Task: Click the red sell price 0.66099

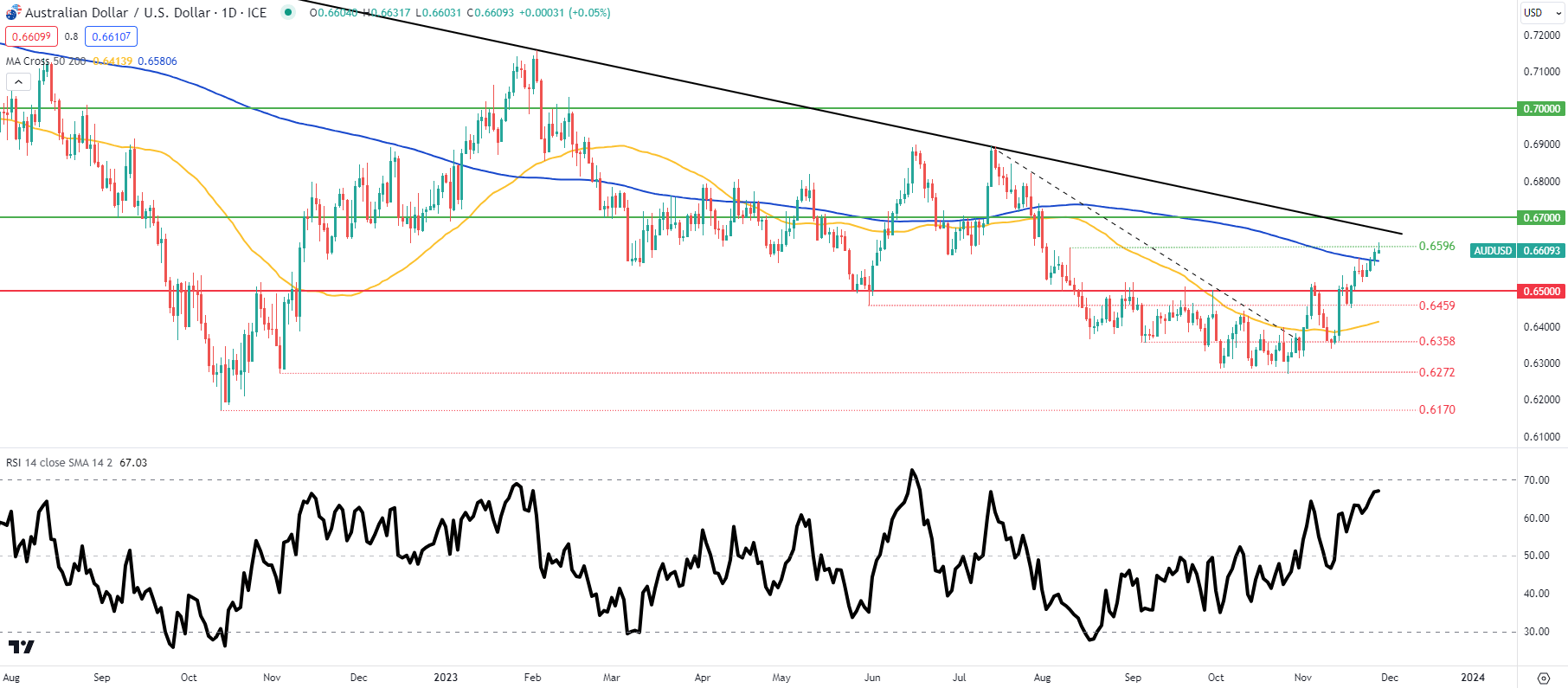Action: [31, 36]
